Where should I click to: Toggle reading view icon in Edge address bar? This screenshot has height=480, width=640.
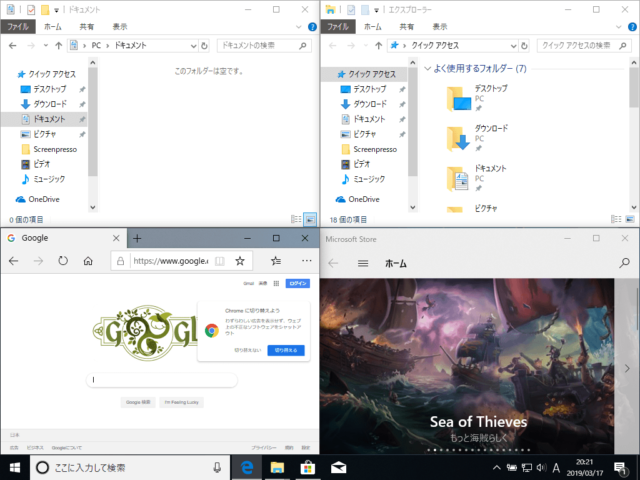(x=220, y=261)
